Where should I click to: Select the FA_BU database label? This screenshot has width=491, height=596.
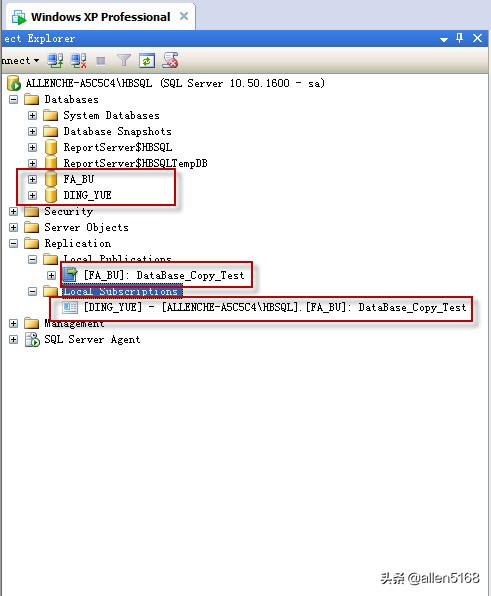(x=79, y=179)
